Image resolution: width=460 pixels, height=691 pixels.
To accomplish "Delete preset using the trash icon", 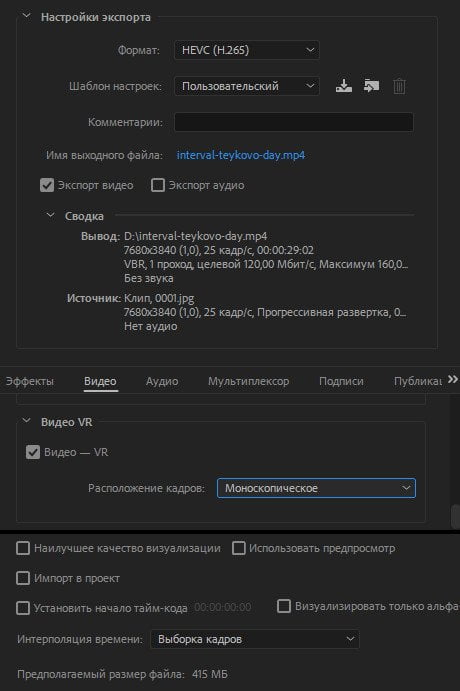I will click(399, 86).
